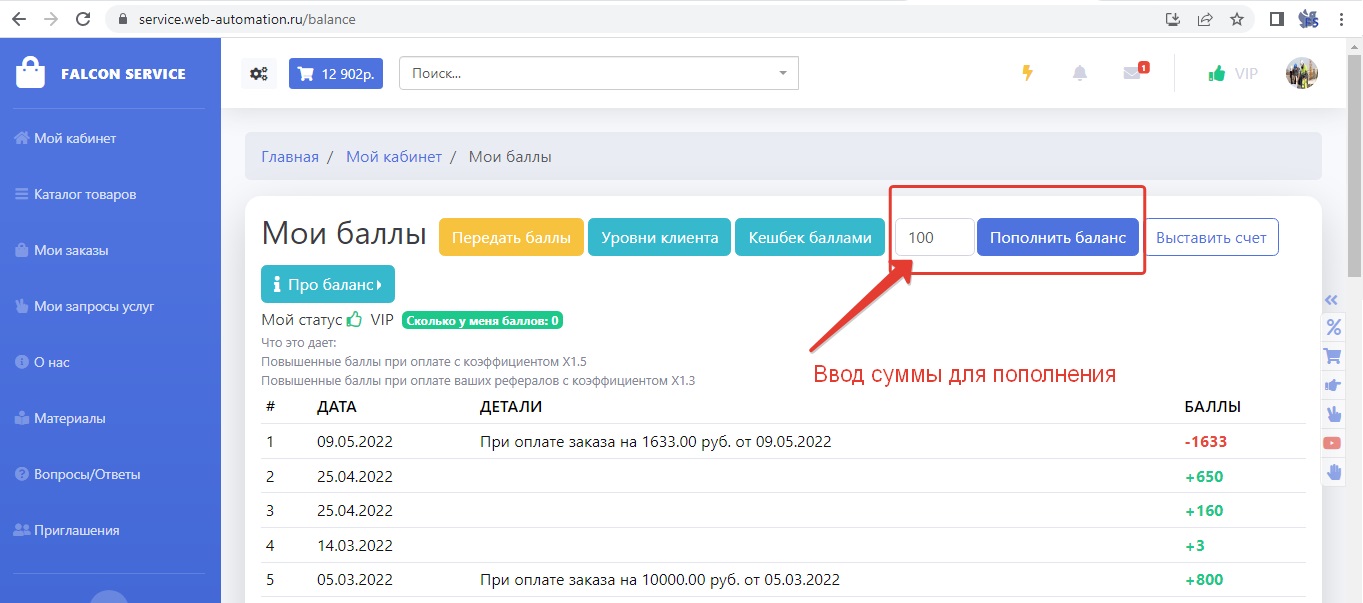Go to Мои заказы in sidebar
This screenshot has width=1363, height=603.
[71, 250]
